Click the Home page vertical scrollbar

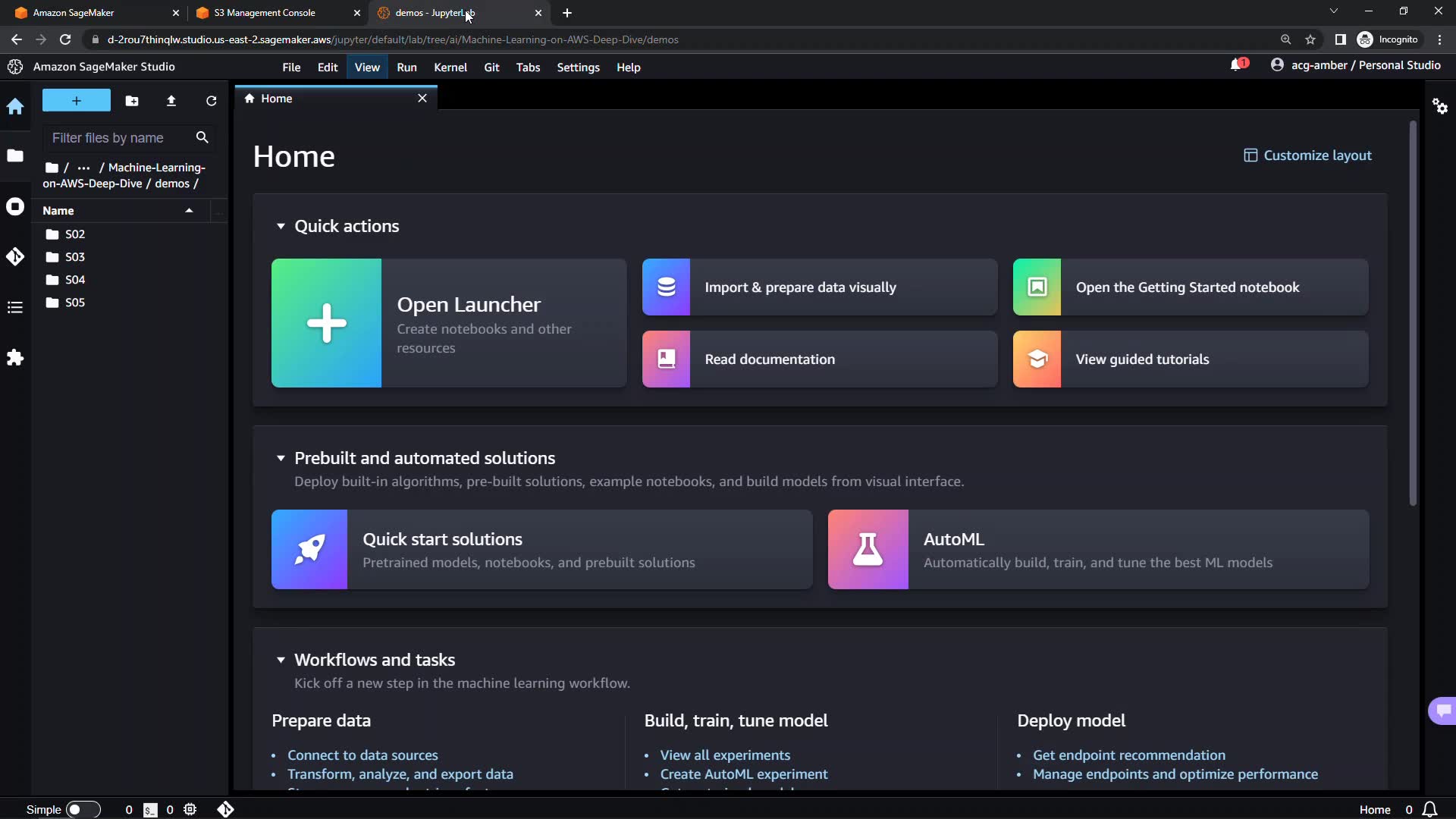[1413, 315]
